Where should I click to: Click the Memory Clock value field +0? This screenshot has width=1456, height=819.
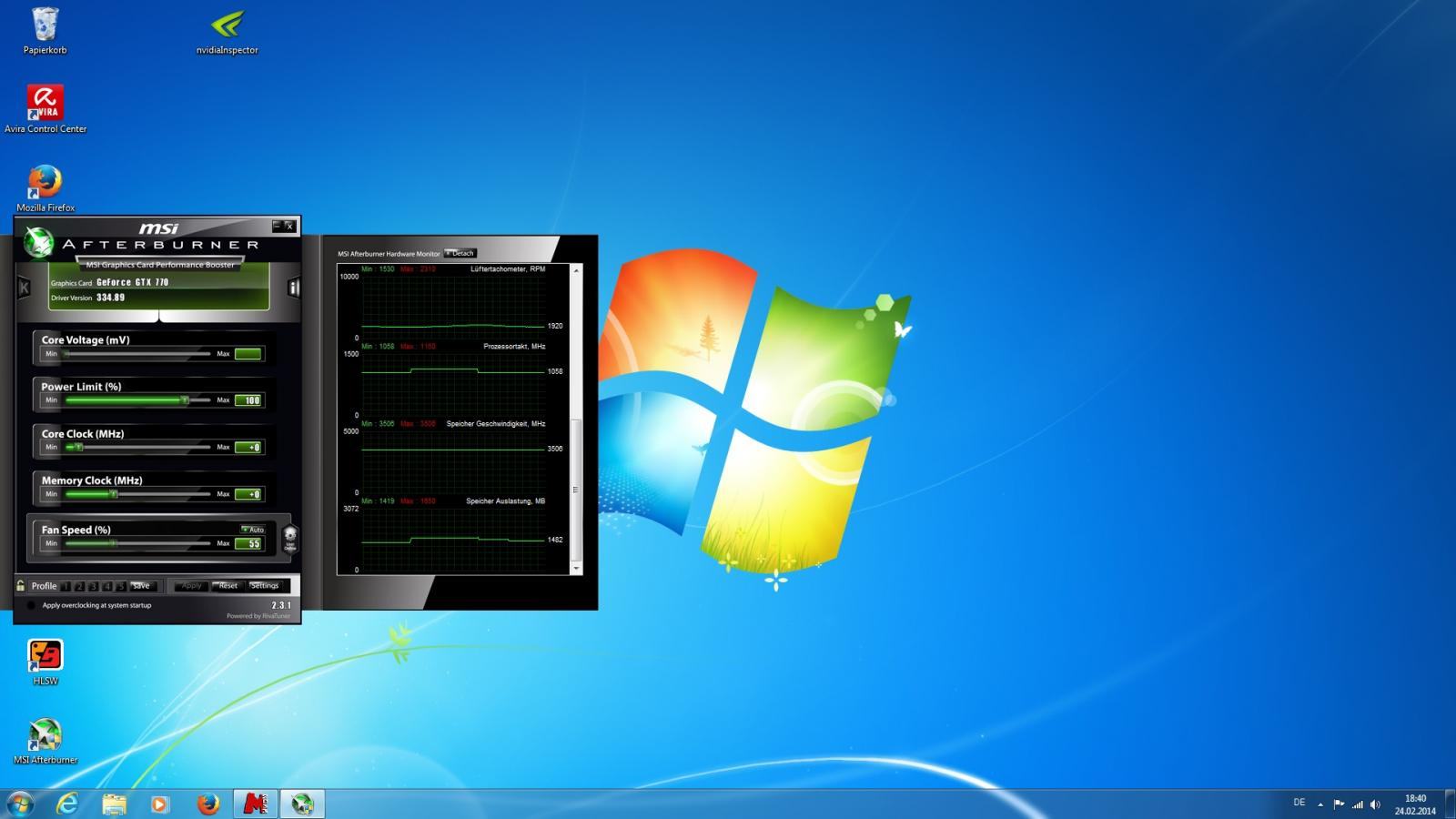tap(248, 494)
